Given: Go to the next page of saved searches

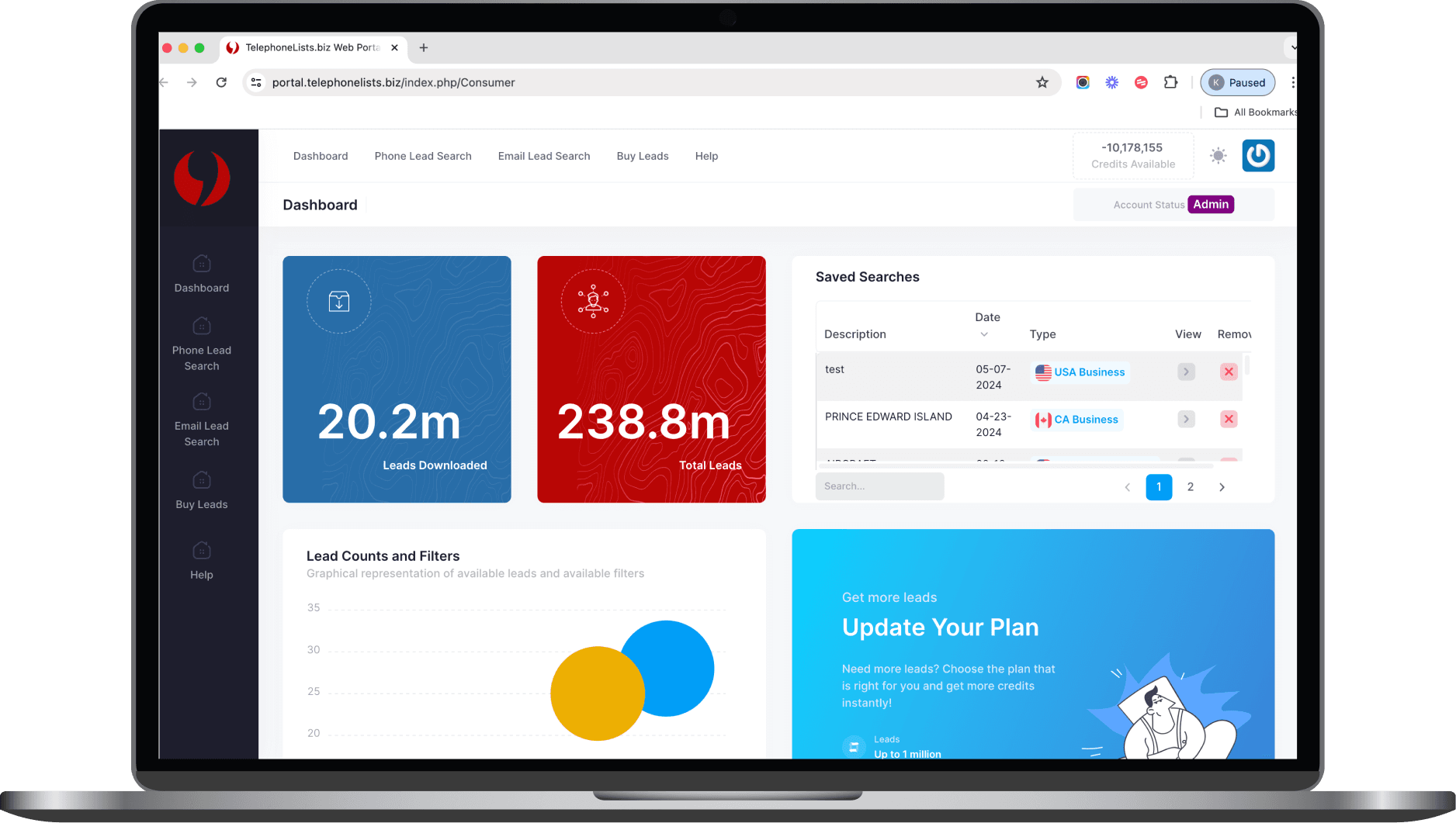Looking at the screenshot, I should [x=1222, y=487].
